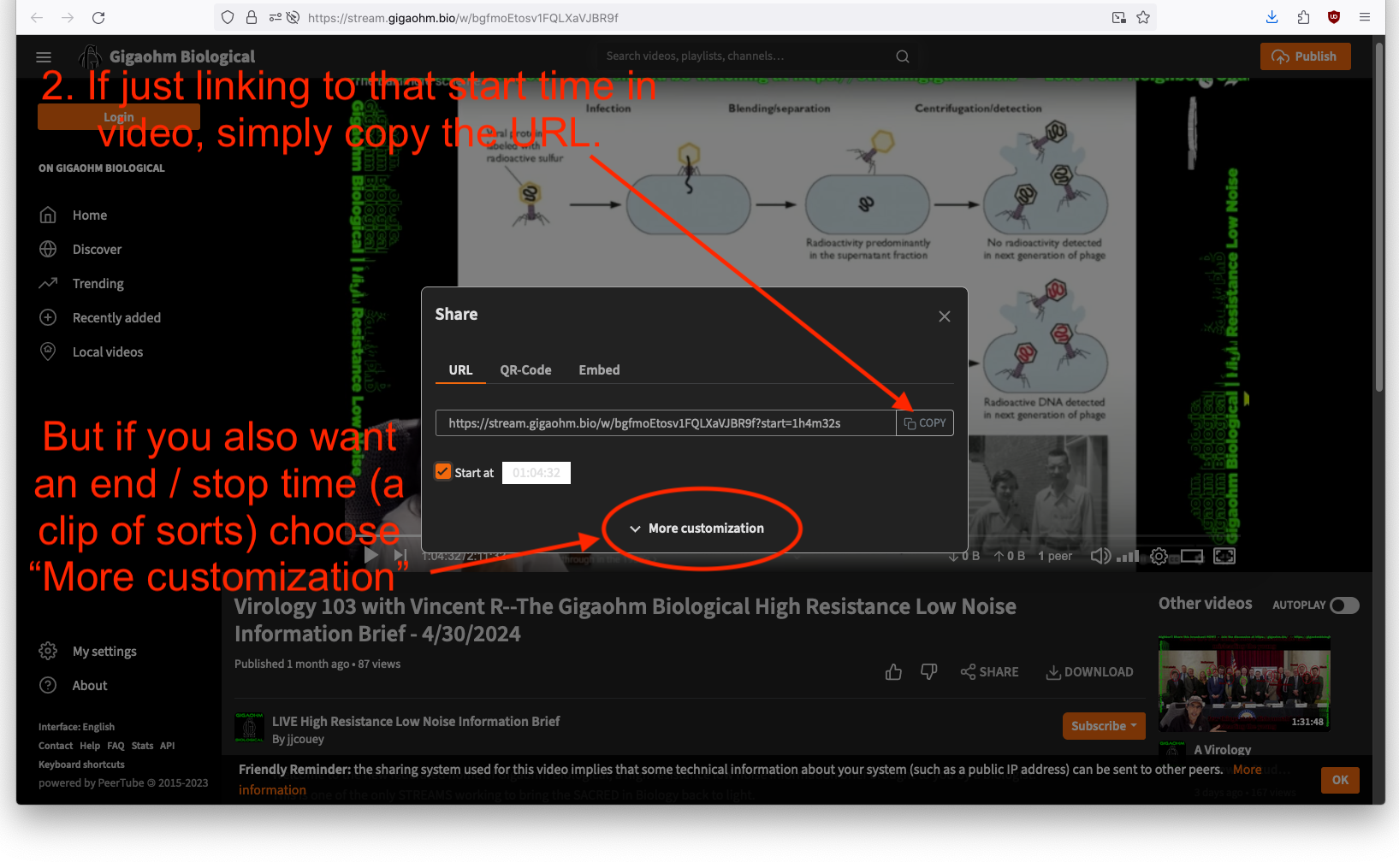Image resolution: width=1399 pixels, height=868 pixels.
Task: Switch to theater mode
Action: 1192,556
